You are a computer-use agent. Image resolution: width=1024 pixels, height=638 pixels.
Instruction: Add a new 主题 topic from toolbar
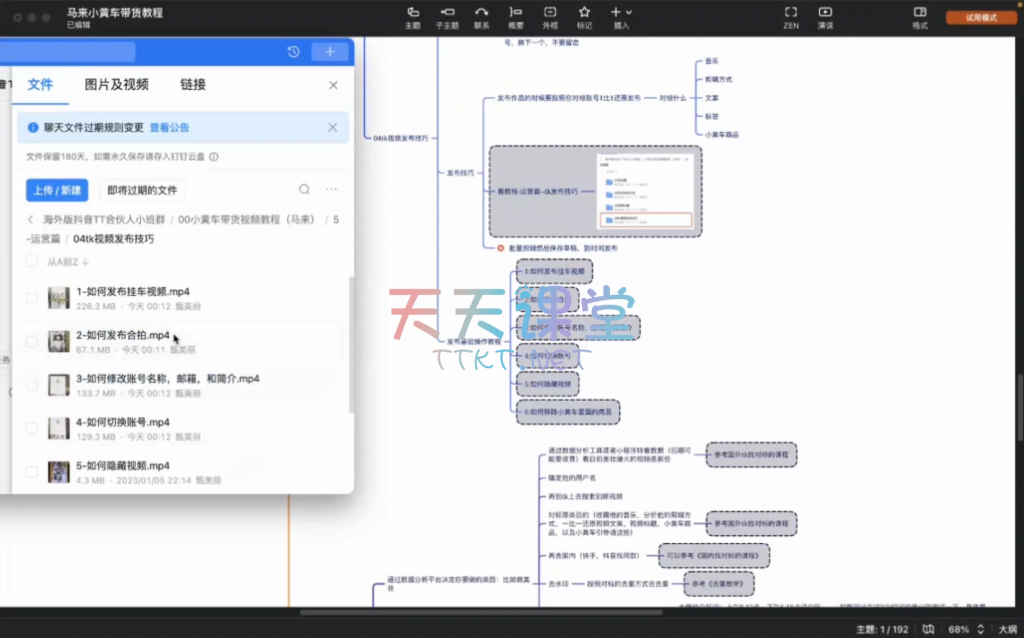(413, 16)
